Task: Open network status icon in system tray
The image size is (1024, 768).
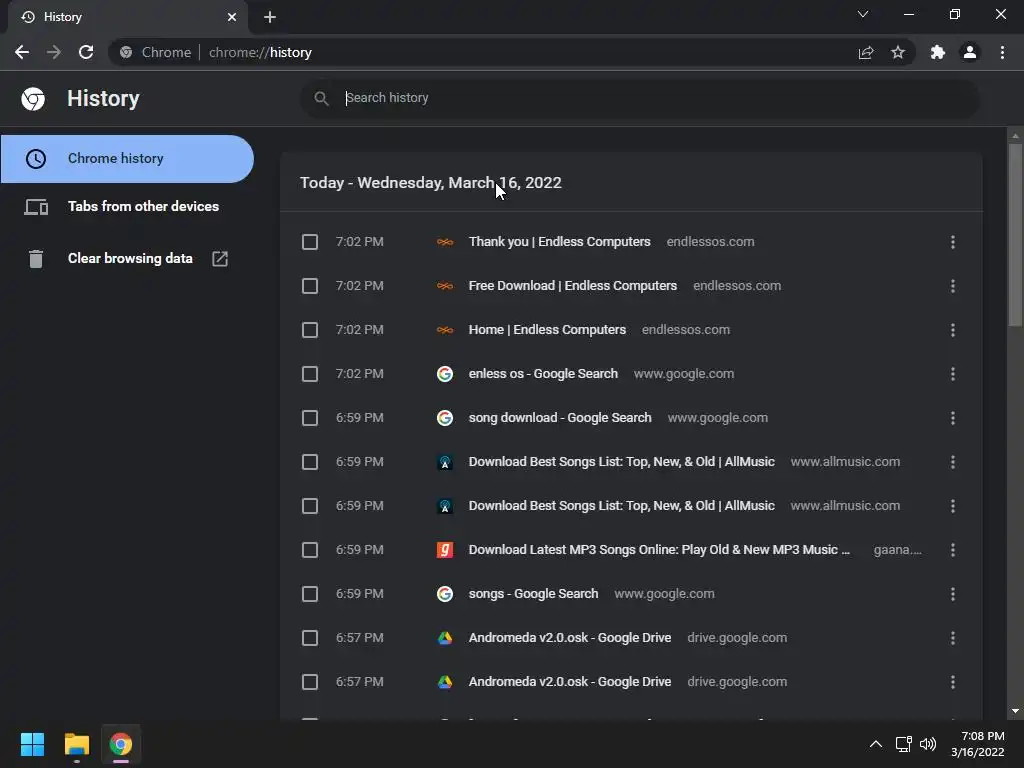Action: click(904, 744)
